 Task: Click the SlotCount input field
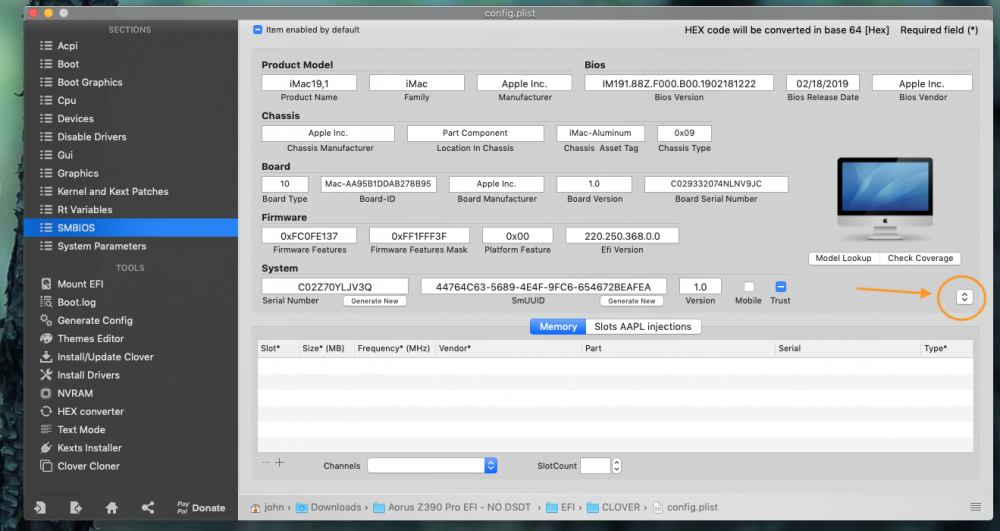[596, 465]
